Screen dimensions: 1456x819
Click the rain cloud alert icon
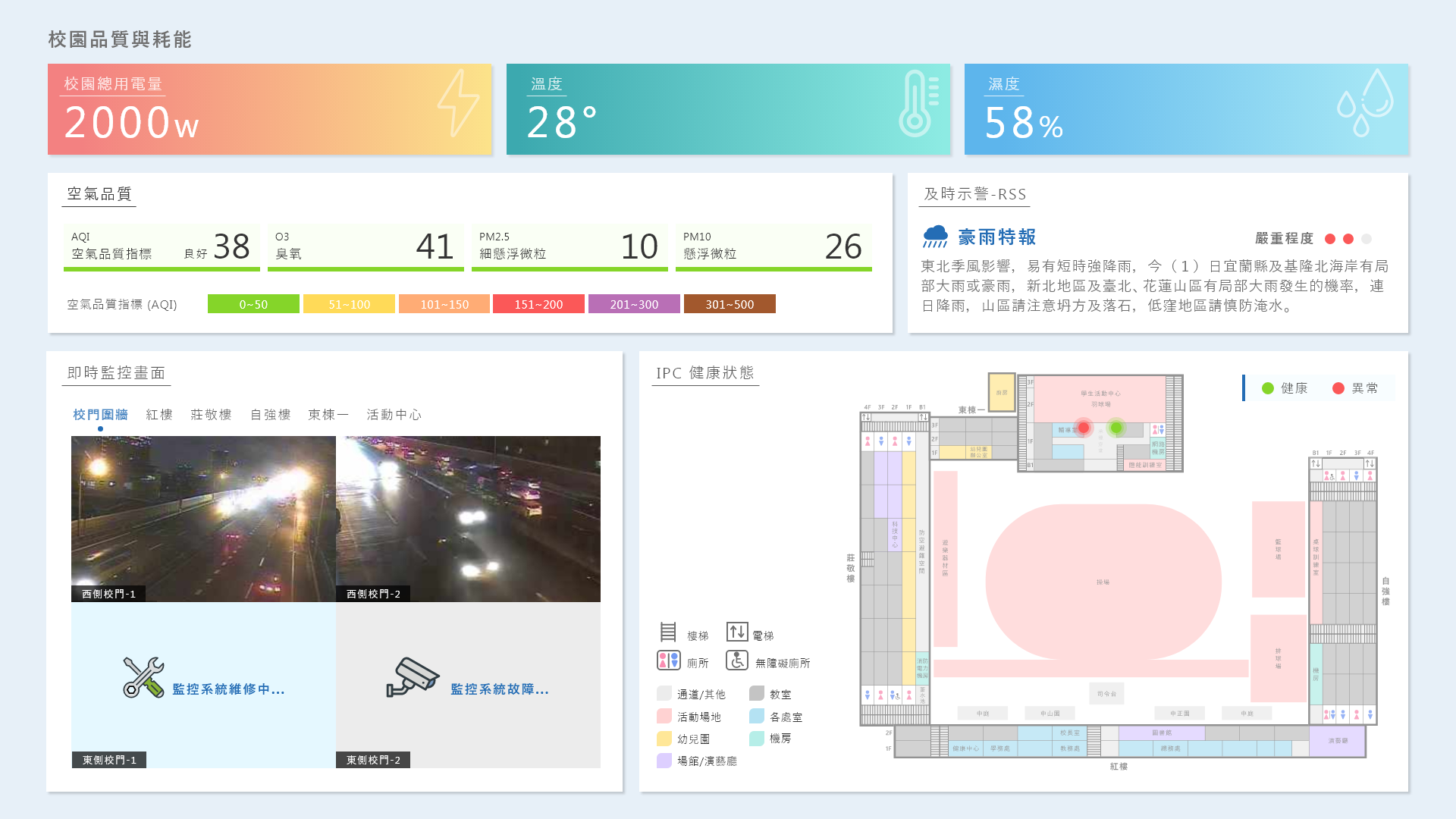935,237
